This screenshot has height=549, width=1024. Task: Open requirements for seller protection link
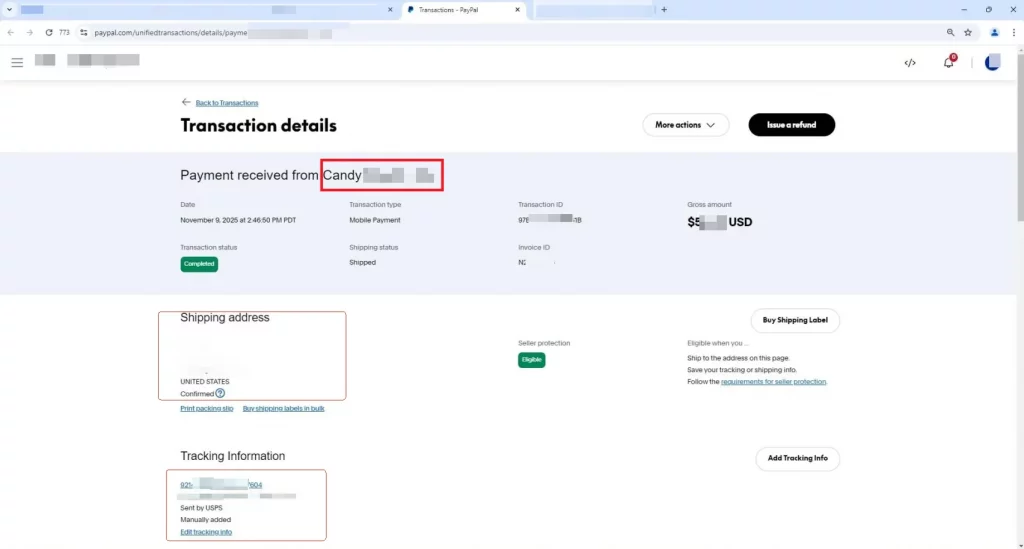(773, 381)
